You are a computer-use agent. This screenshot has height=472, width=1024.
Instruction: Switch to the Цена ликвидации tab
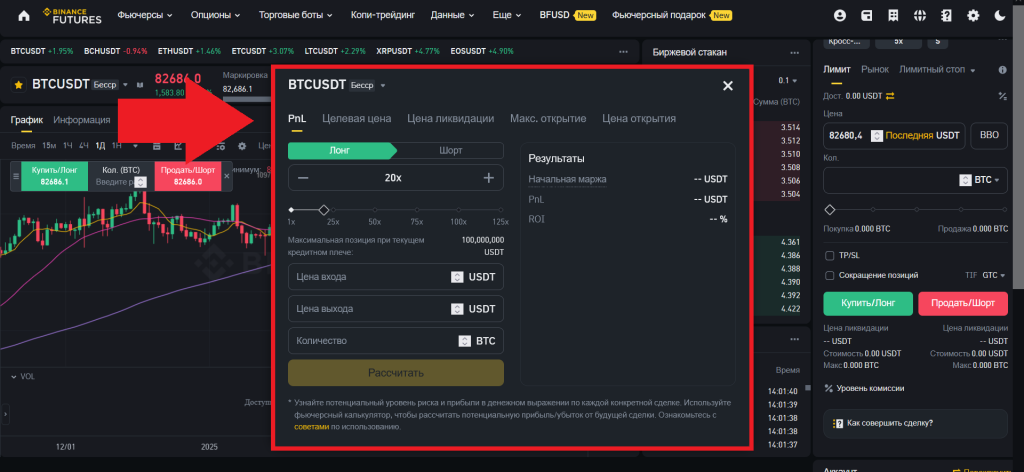click(x=451, y=118)
